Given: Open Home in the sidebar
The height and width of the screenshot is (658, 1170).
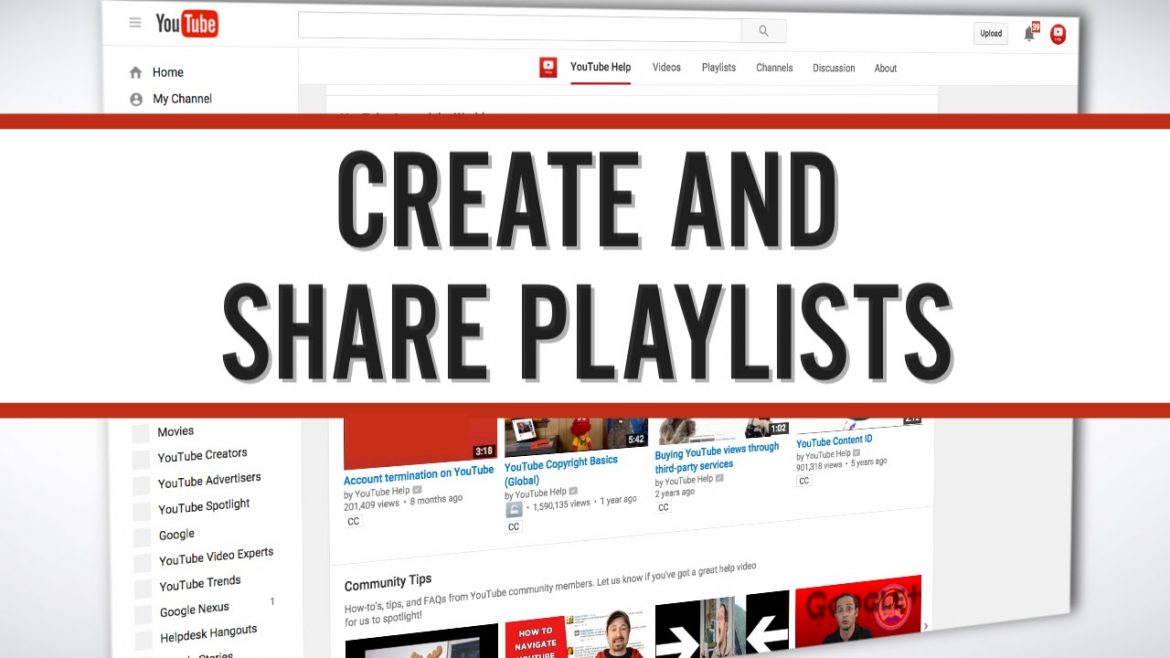Looking at the screenshot, I should click(168, 72).
